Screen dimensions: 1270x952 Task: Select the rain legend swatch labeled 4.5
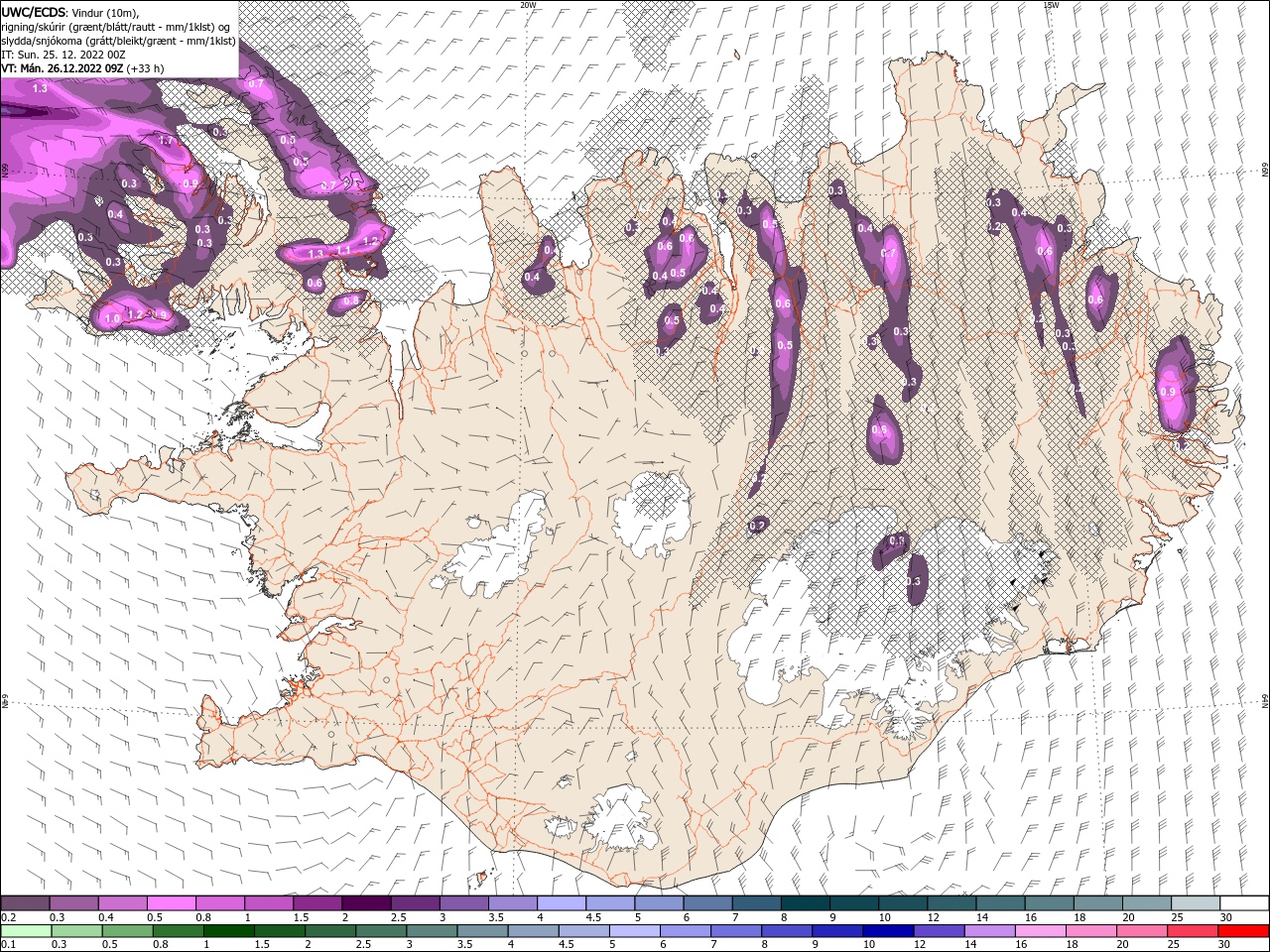582,931
